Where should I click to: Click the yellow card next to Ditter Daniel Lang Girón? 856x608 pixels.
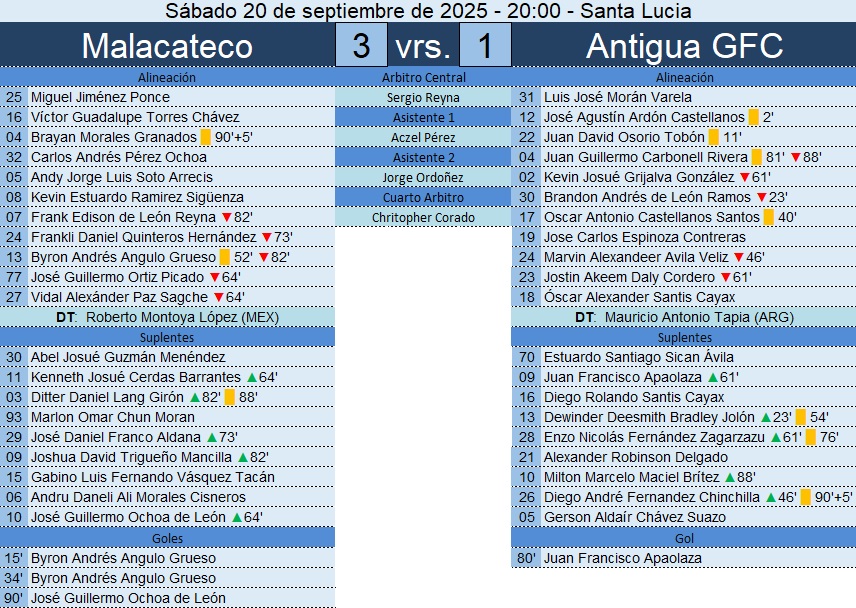click(x=230, y=397)
